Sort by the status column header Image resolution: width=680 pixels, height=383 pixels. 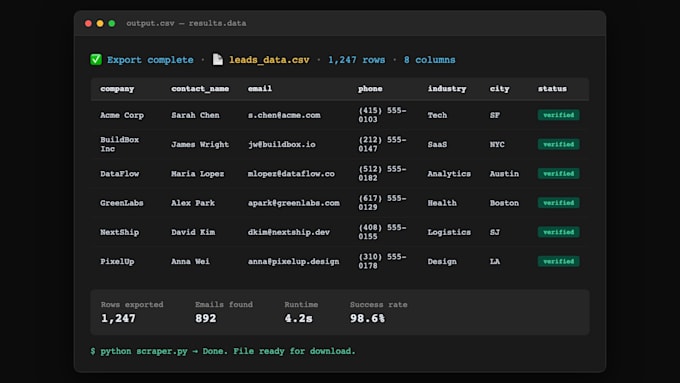[x=552, y=88]
